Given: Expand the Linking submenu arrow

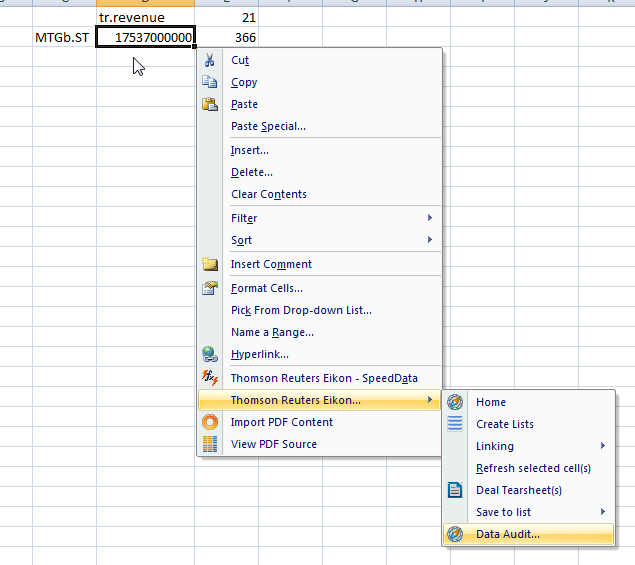Looking at the screenshot, I should click(603, 446).
